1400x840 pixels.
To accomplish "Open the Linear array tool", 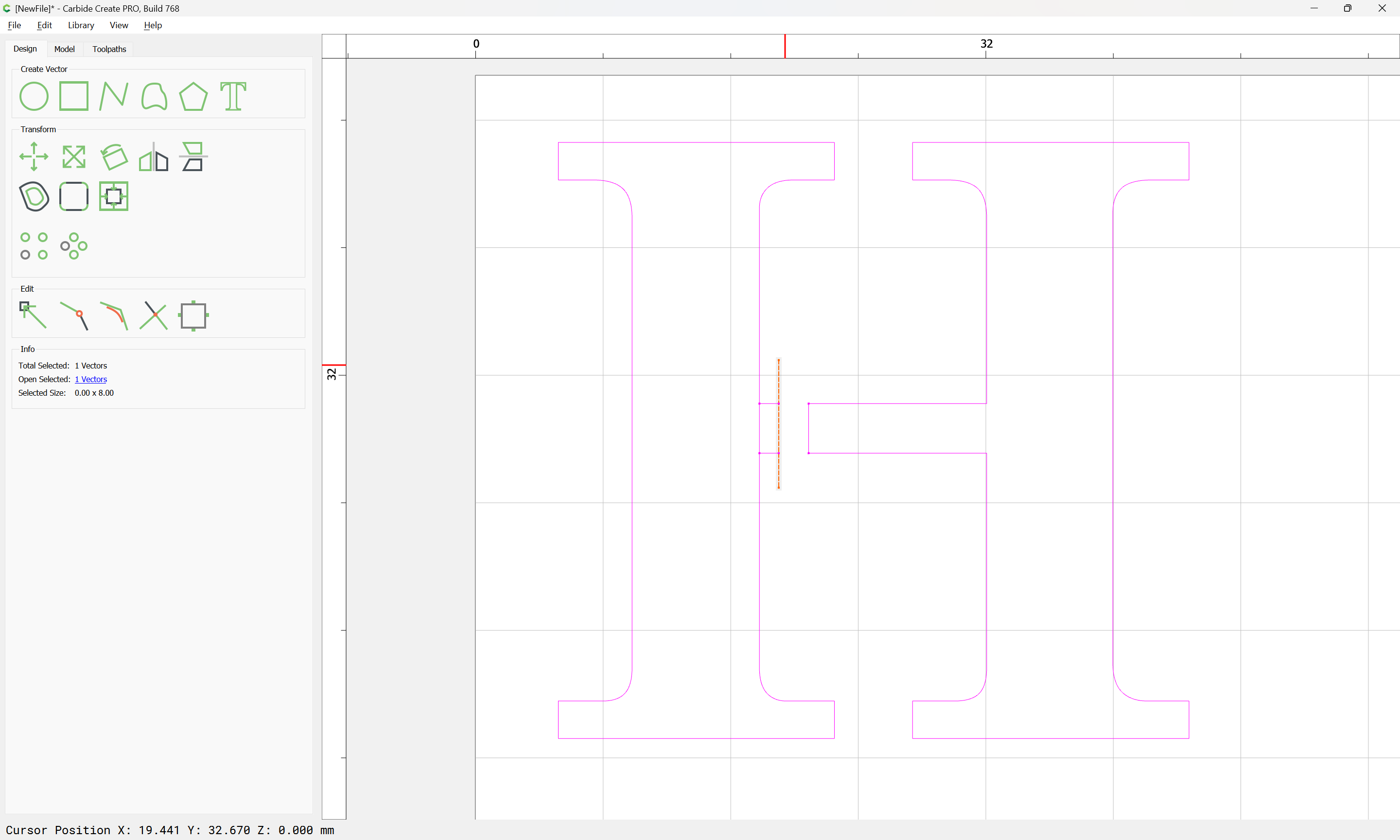I will coord(34,245).
